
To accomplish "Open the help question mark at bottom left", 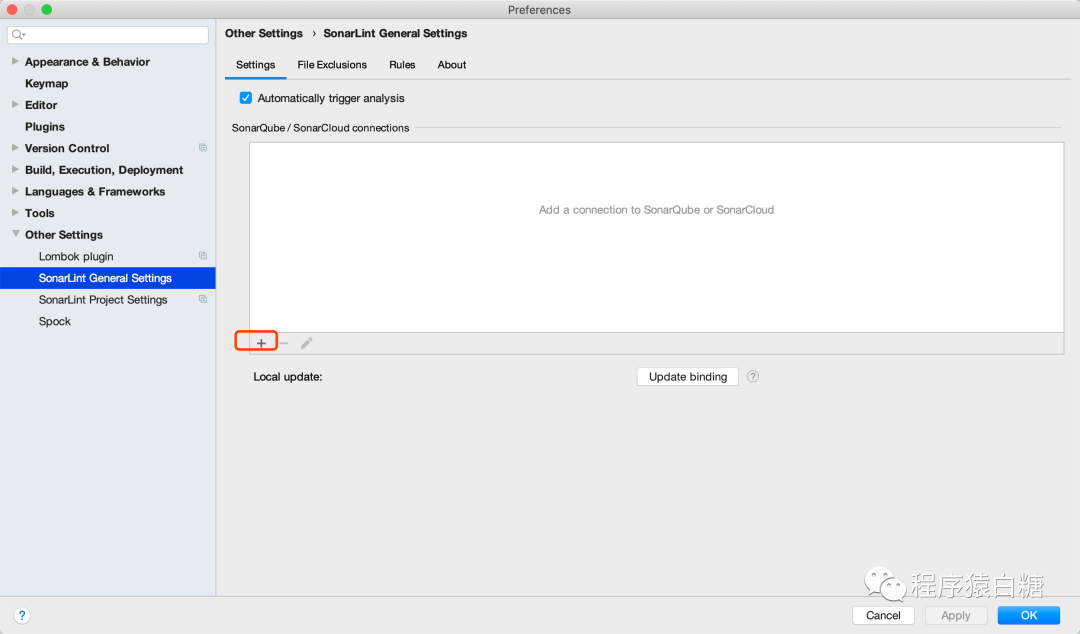I will click(22, 615).
